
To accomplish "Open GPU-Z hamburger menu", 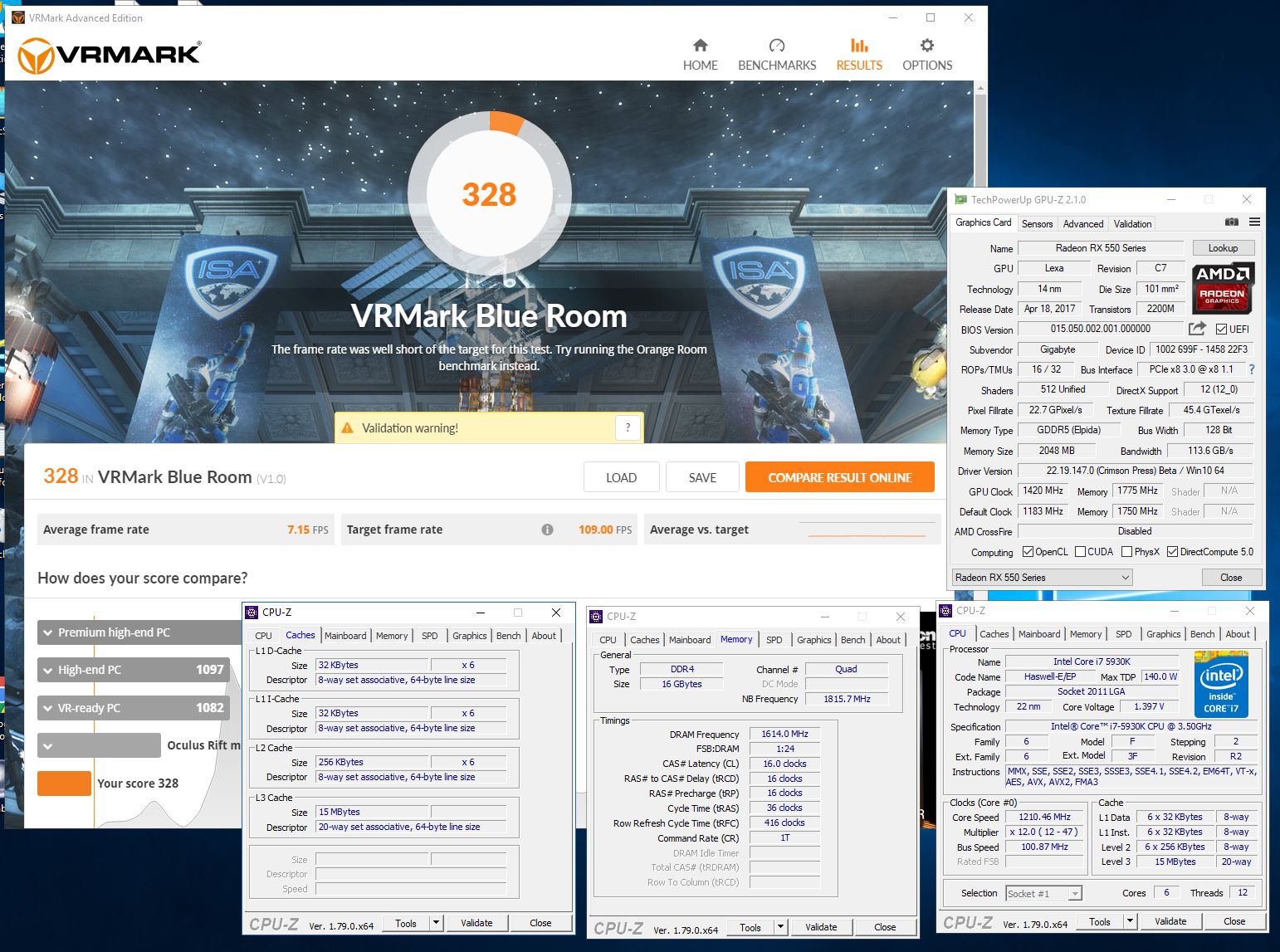I will tap(1254, 222).
